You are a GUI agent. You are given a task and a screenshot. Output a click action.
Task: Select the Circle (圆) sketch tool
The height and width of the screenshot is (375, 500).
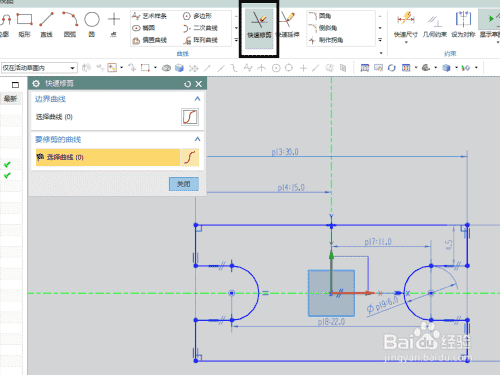coord(92,25)
